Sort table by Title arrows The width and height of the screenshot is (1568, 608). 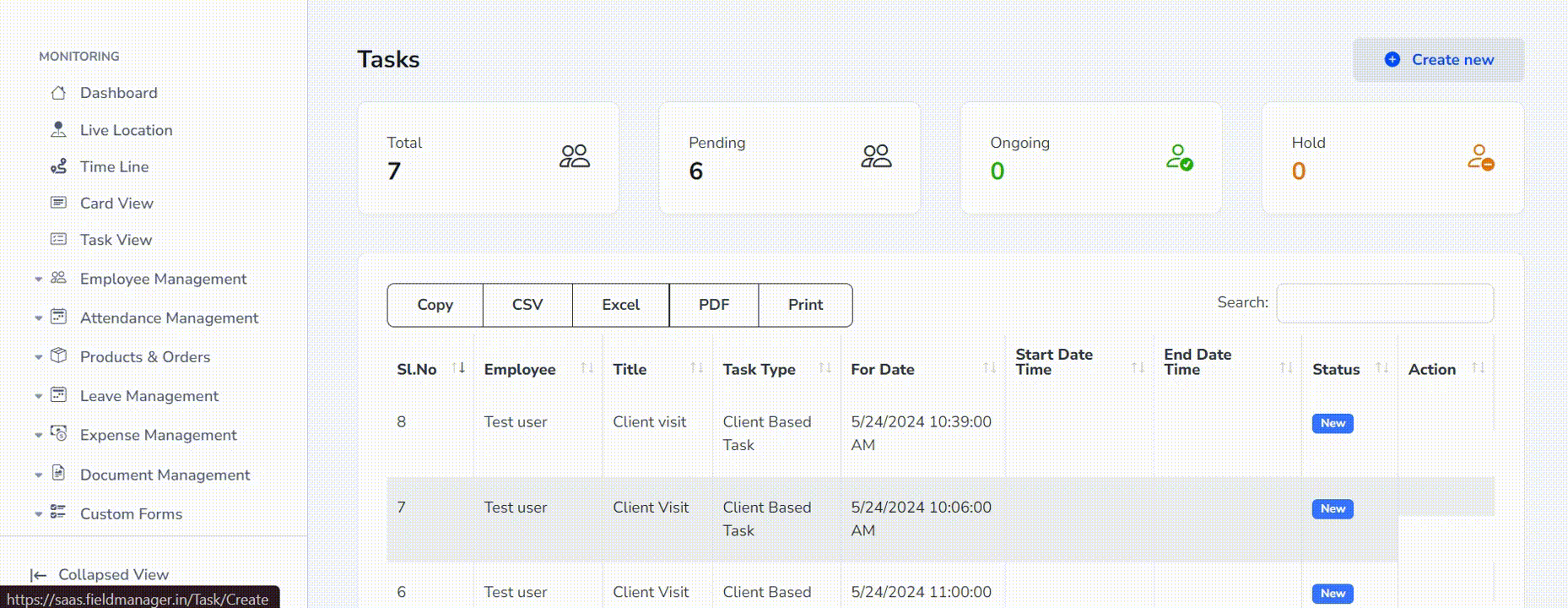[696, 367]
